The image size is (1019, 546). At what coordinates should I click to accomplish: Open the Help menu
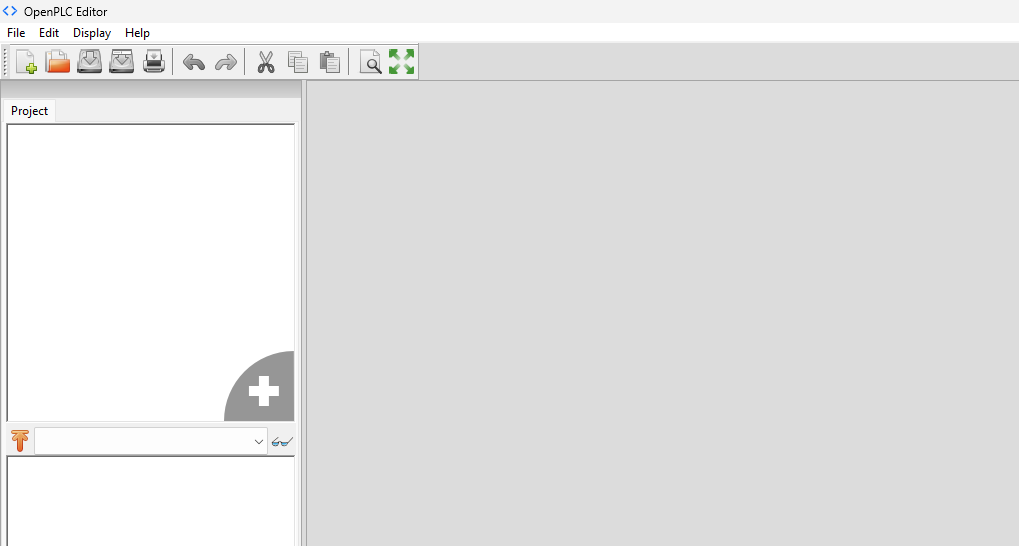click(x=137, y=33)
